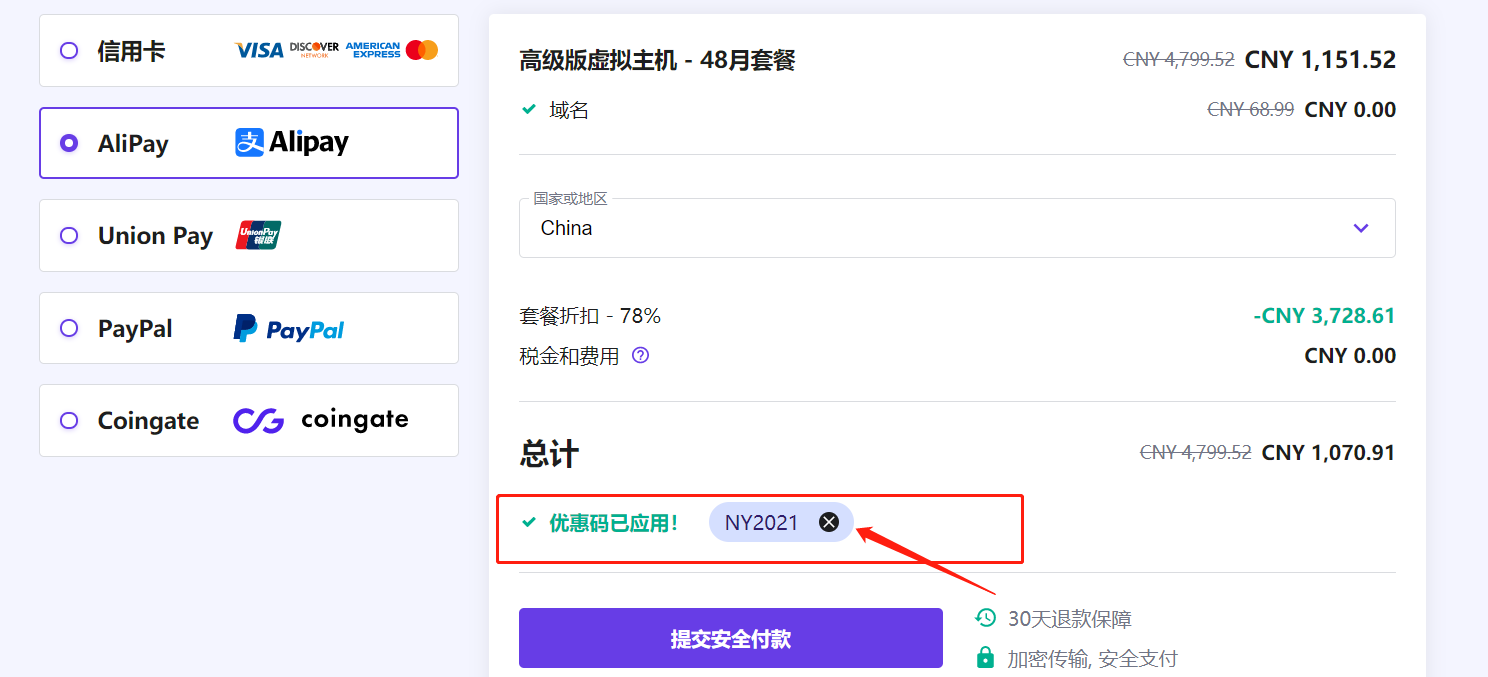The width and height of the screenshot is (1488, 677).
Task: Choose the PayPal radio option
Action: (69, 328)
